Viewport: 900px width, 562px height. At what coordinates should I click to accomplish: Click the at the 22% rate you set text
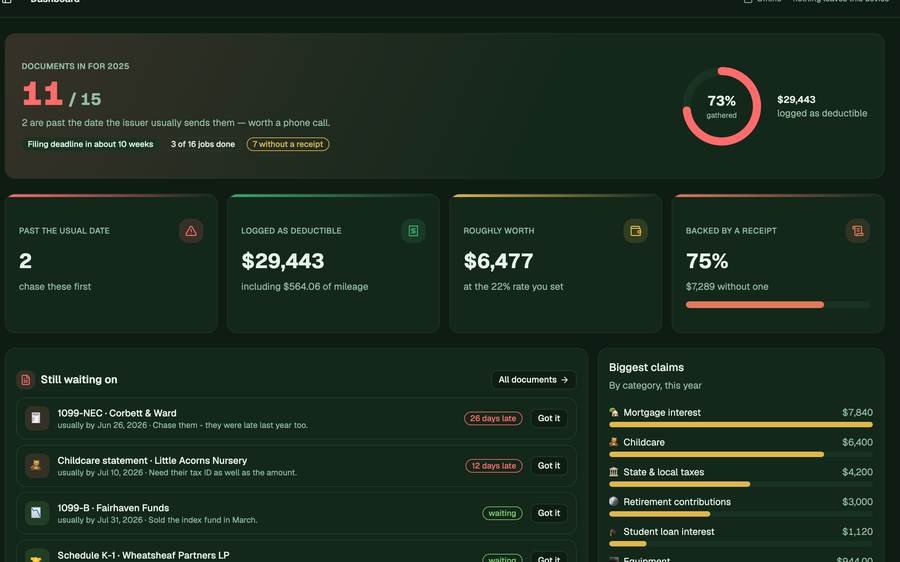click(x=513, y=286)
